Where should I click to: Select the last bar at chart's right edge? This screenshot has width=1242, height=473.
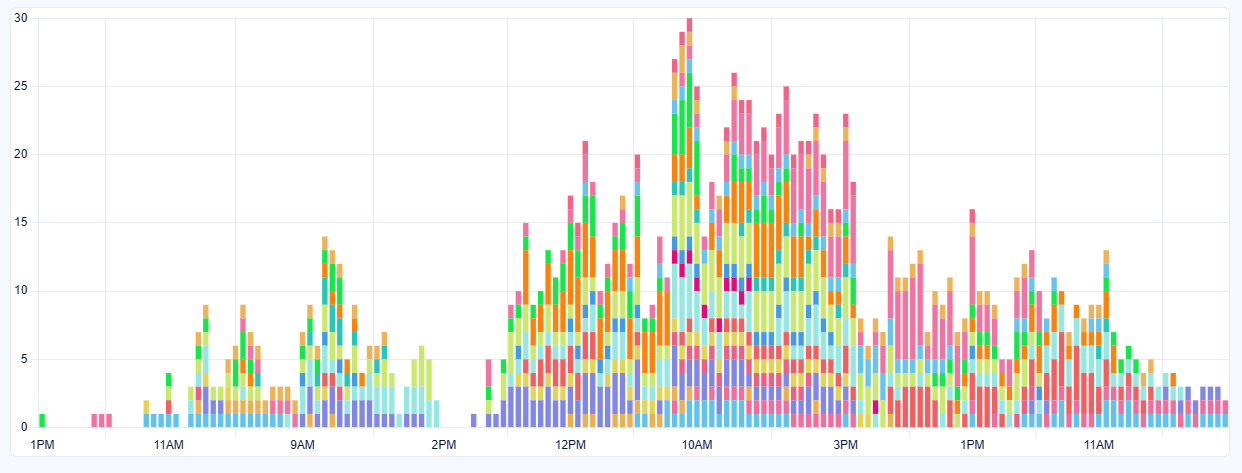coord(1225,414)
